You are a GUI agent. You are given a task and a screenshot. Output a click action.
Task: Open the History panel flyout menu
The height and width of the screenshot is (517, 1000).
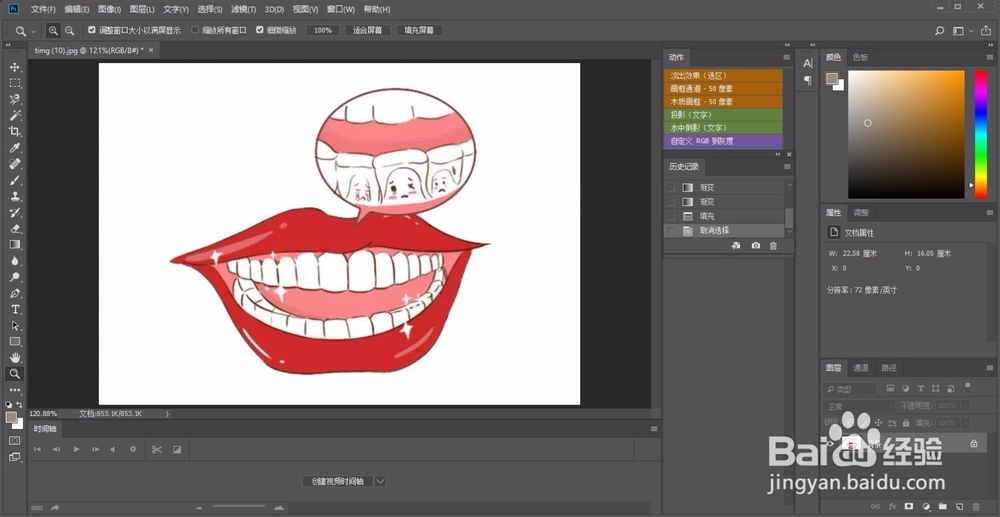(786, 167)
